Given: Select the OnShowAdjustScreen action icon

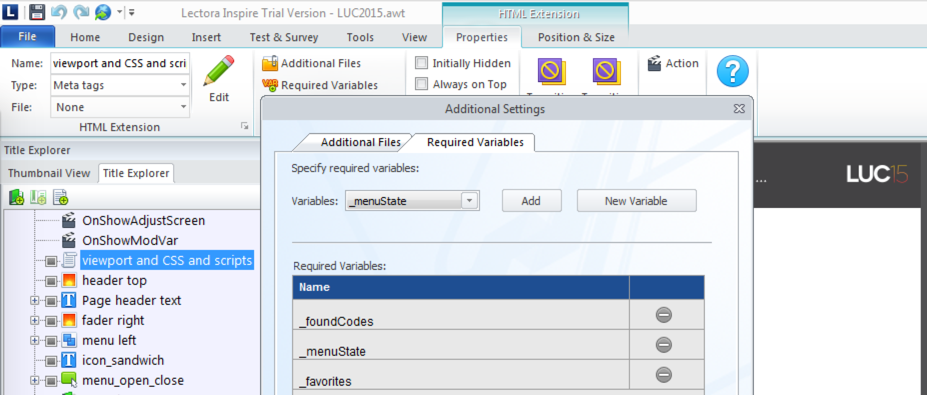Looking at the screenshot, I should click(x=69, y=221).
